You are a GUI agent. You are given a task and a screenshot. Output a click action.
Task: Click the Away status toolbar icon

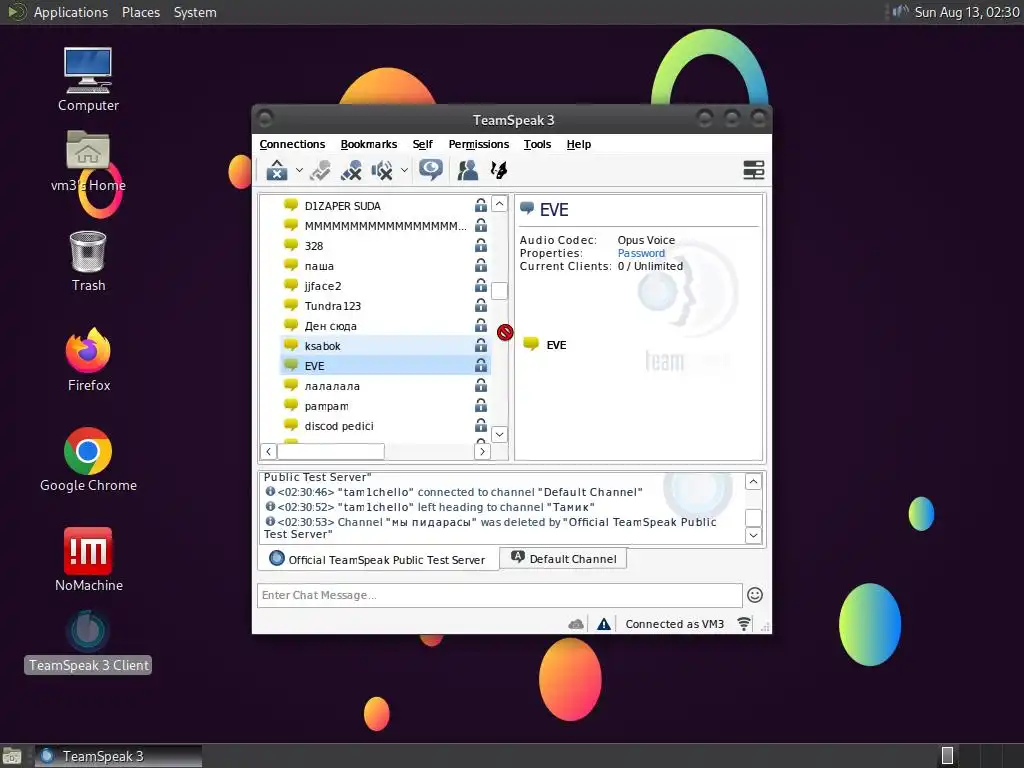(277, 170)
